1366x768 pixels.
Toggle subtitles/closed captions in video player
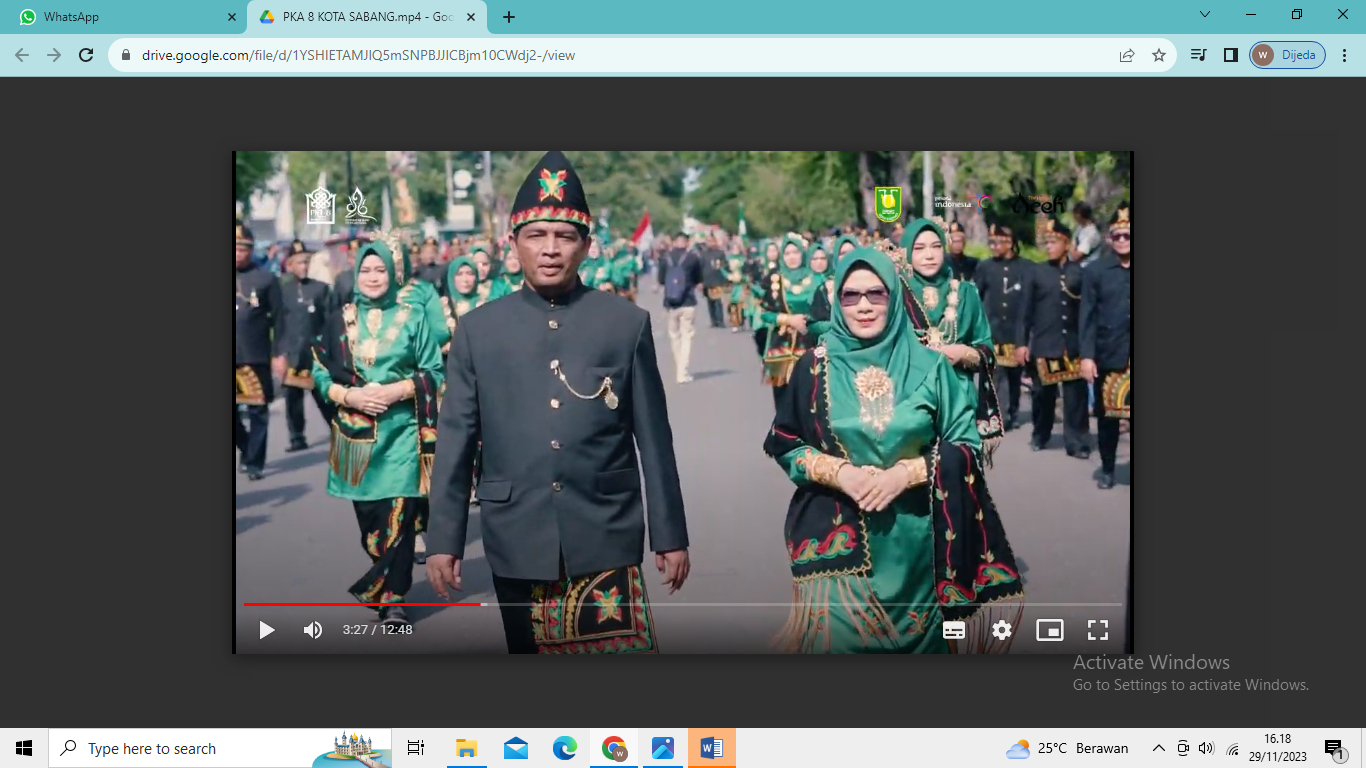point(954,630)
